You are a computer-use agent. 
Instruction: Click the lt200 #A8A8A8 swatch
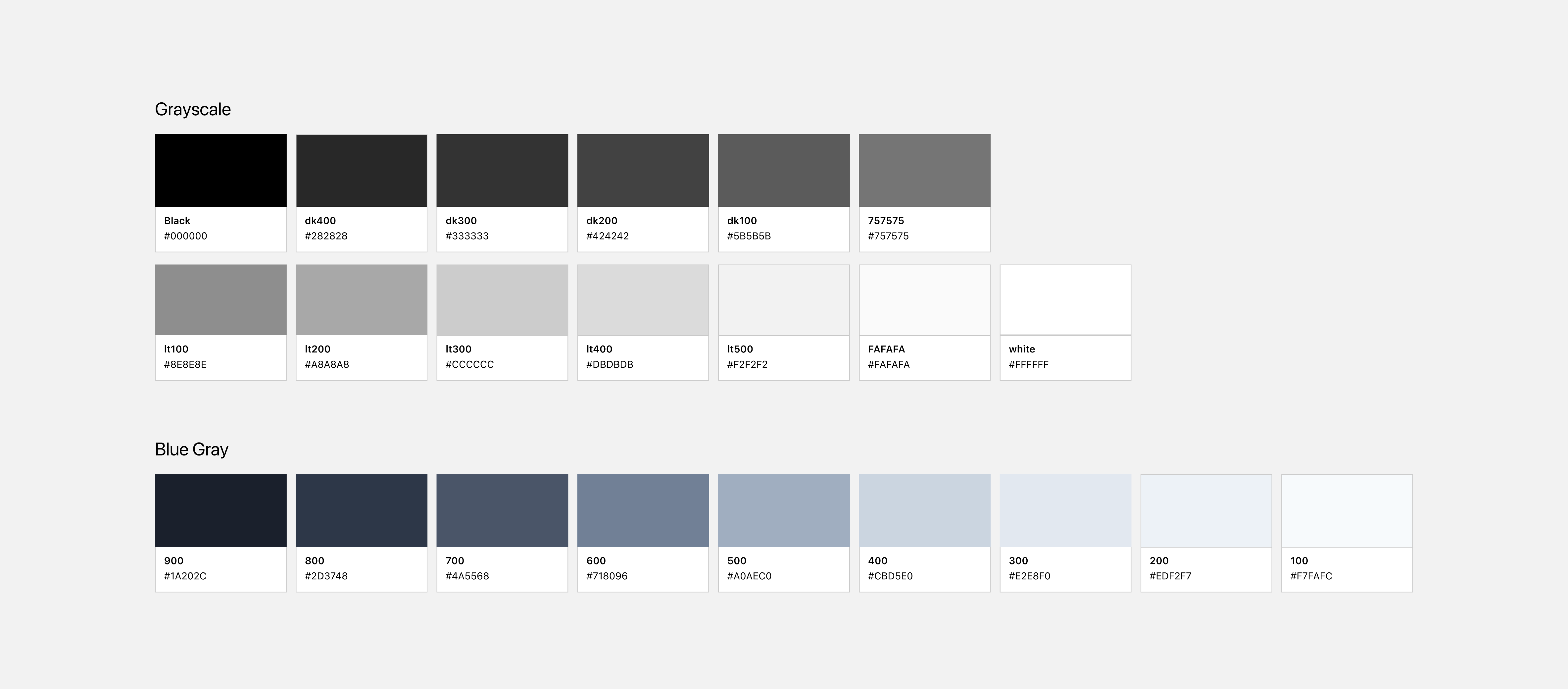(361, 300)
